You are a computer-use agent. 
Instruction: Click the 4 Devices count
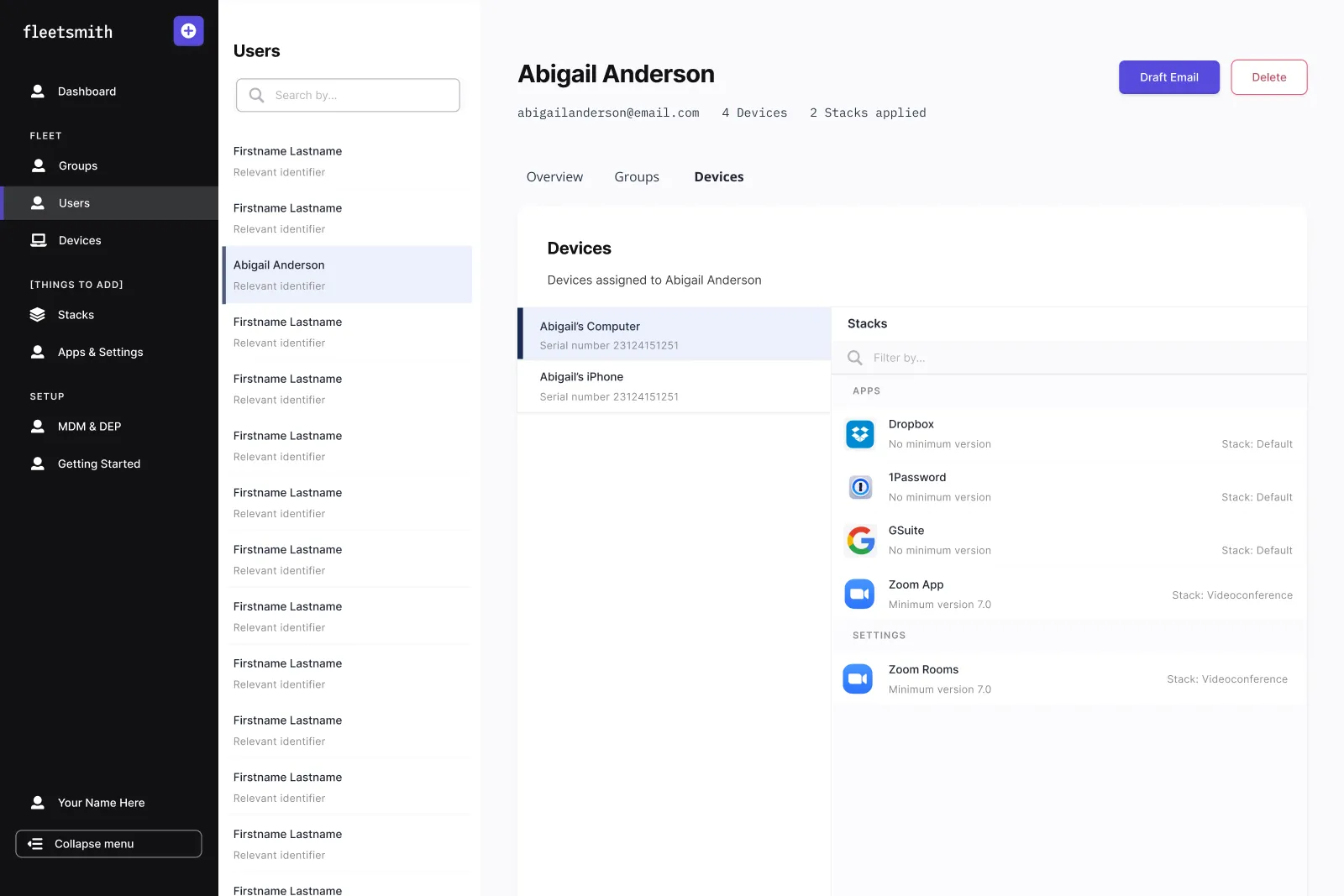pos(754,113)
